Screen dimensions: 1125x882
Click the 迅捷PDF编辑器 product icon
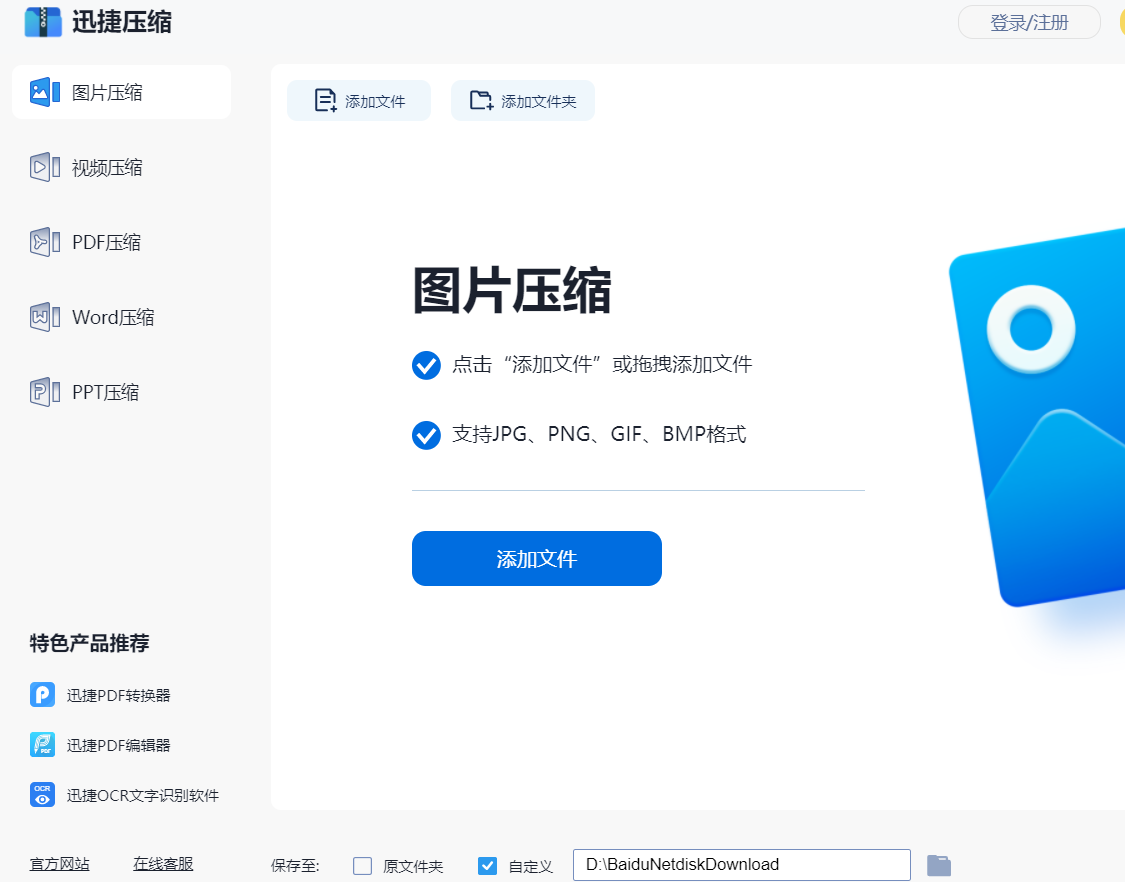(42, 745)
